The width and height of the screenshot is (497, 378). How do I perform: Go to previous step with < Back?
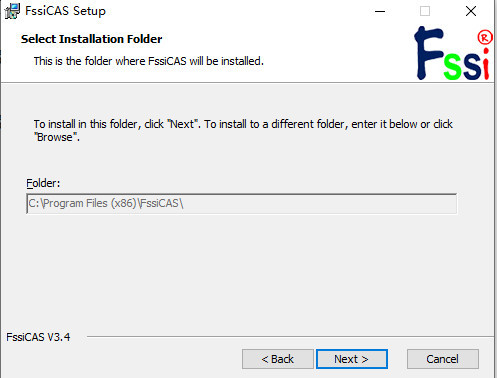[278, 359]
